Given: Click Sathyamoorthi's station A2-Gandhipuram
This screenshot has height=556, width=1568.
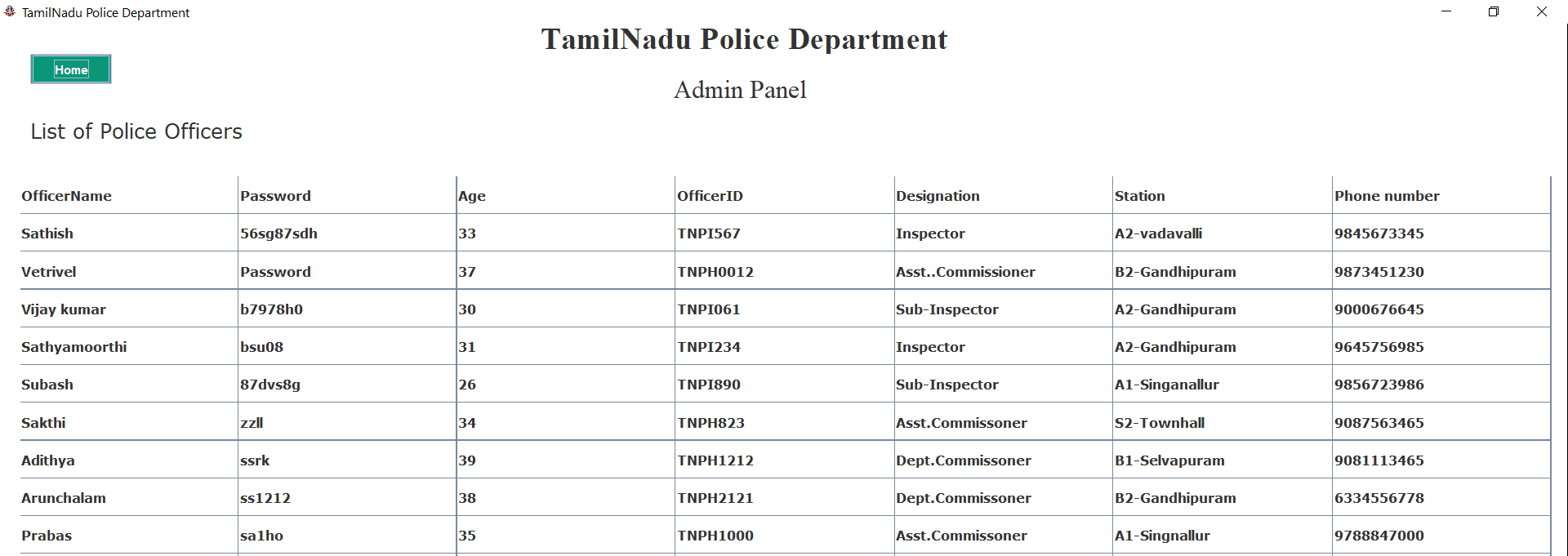Looking at the screenshot, I should pyautogui.click(x=1175, y=347).
